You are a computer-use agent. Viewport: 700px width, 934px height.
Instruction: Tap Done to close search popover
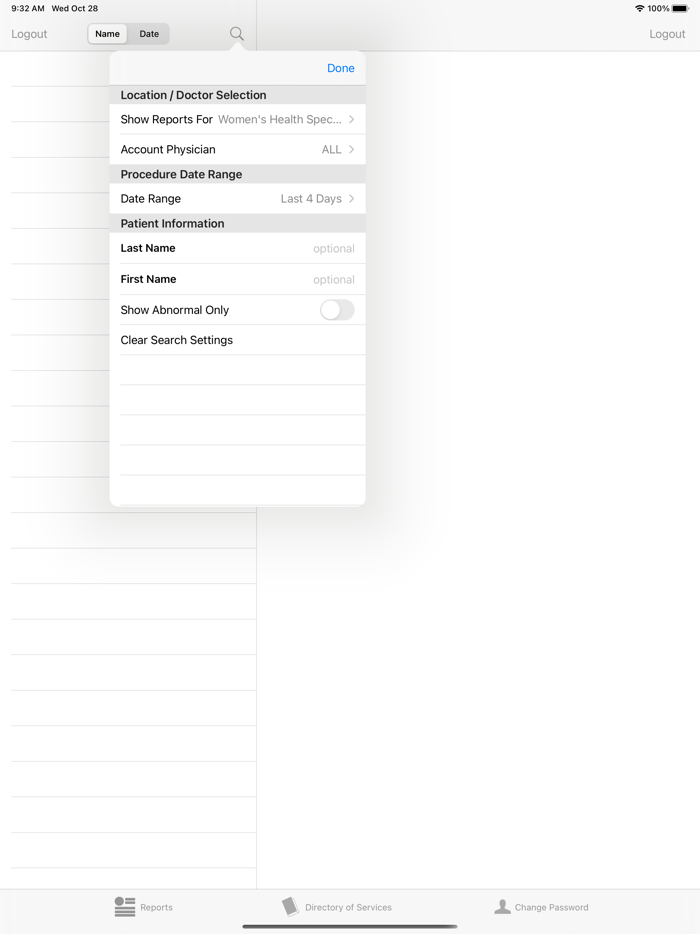click(x=341, y=68)
